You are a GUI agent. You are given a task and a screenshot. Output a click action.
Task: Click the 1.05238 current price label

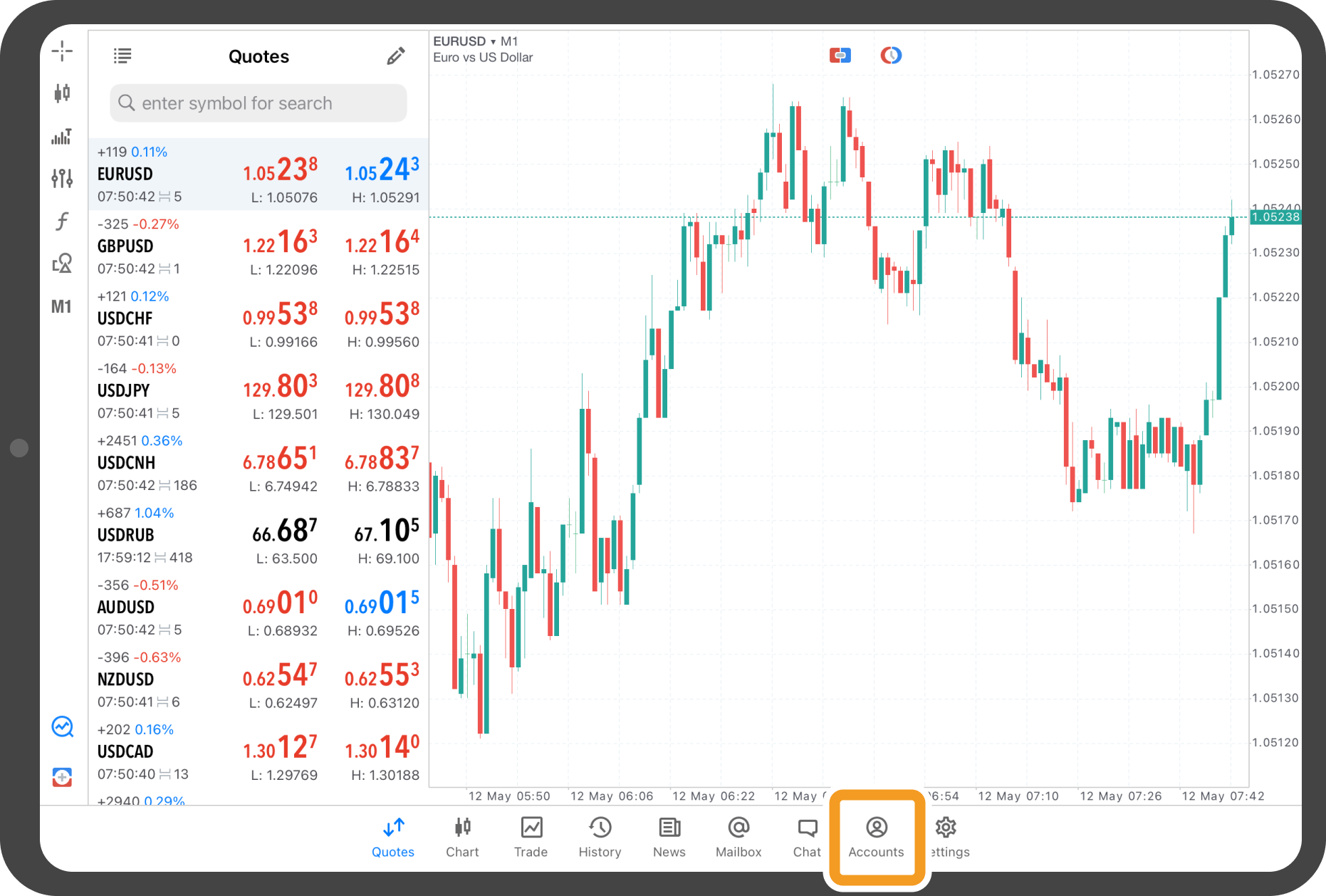pyautogui.click(x=1275, y=217)
